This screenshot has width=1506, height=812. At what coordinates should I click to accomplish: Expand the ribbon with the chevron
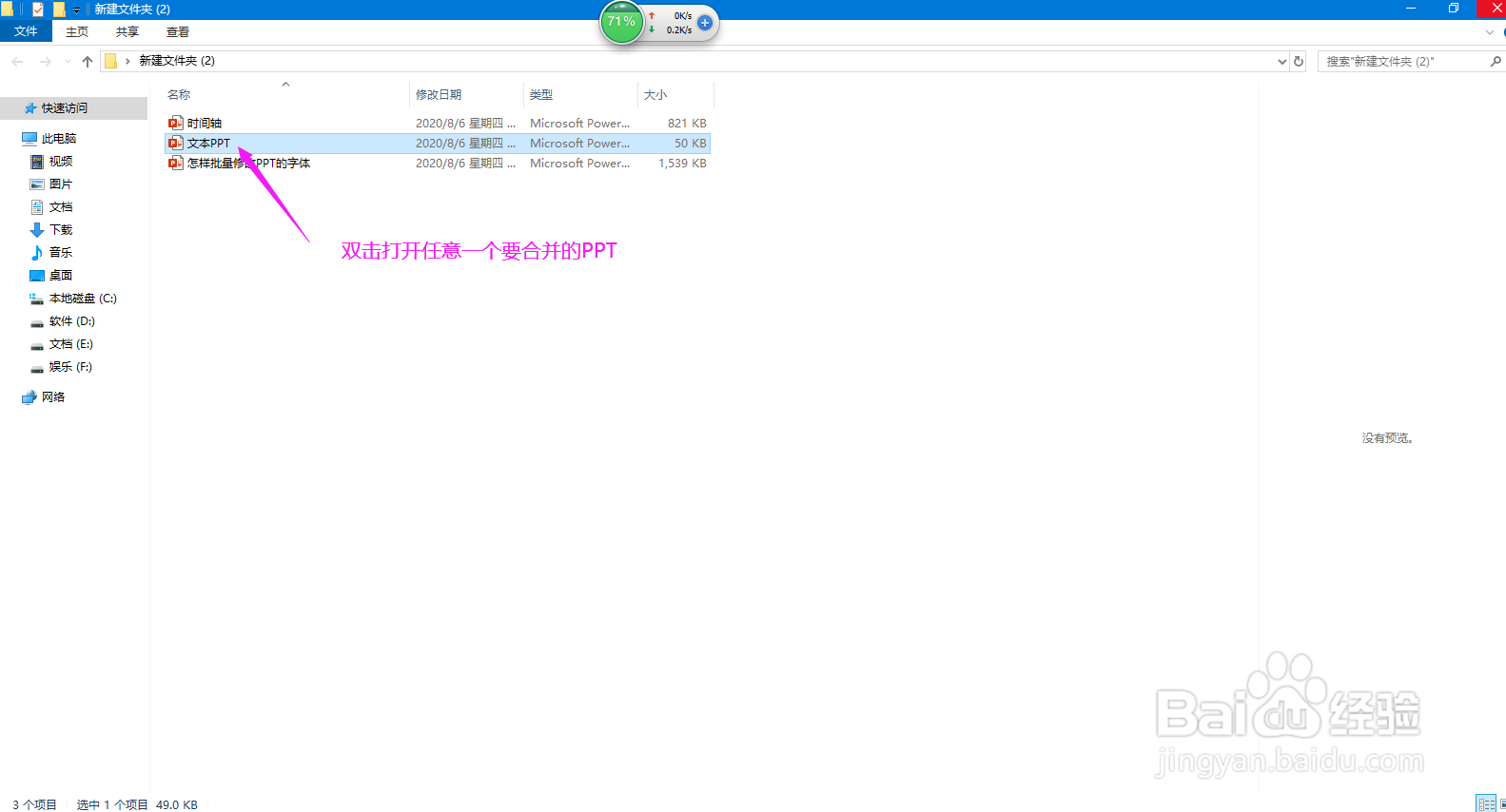coord(1490,32)
